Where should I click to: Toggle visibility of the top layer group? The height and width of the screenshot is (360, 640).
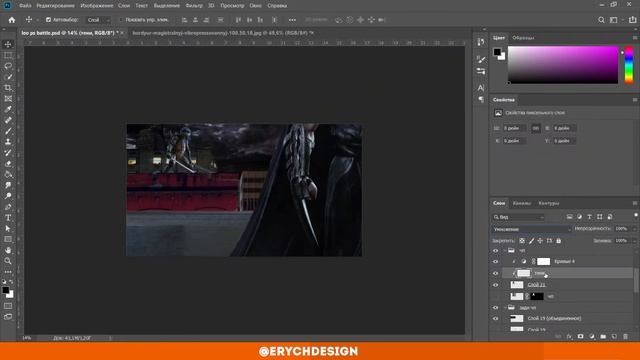[x=496, y=251]
